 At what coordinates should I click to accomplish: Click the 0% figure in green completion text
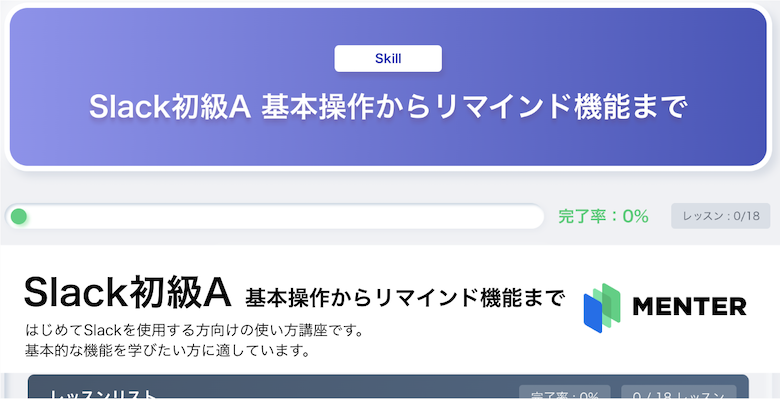point(635,216)
